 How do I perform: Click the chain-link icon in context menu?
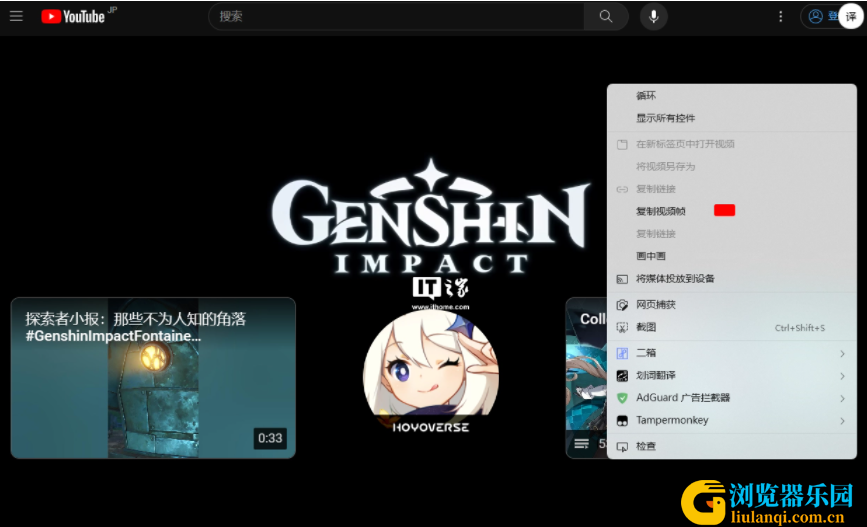pyautogui.click(x=622, y=189)
